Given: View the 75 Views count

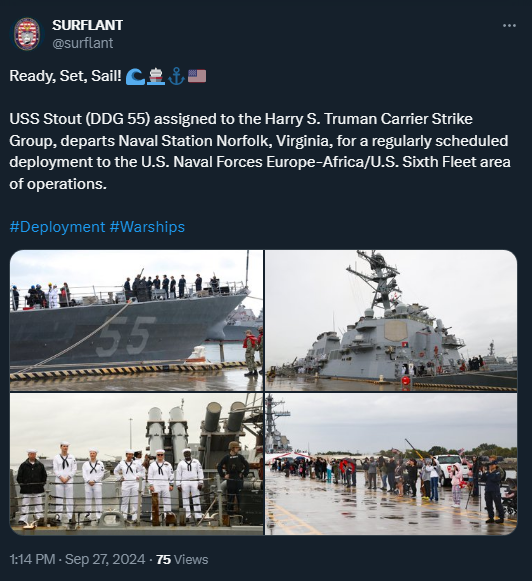Looking at the screenshot, I should (182, 559).
